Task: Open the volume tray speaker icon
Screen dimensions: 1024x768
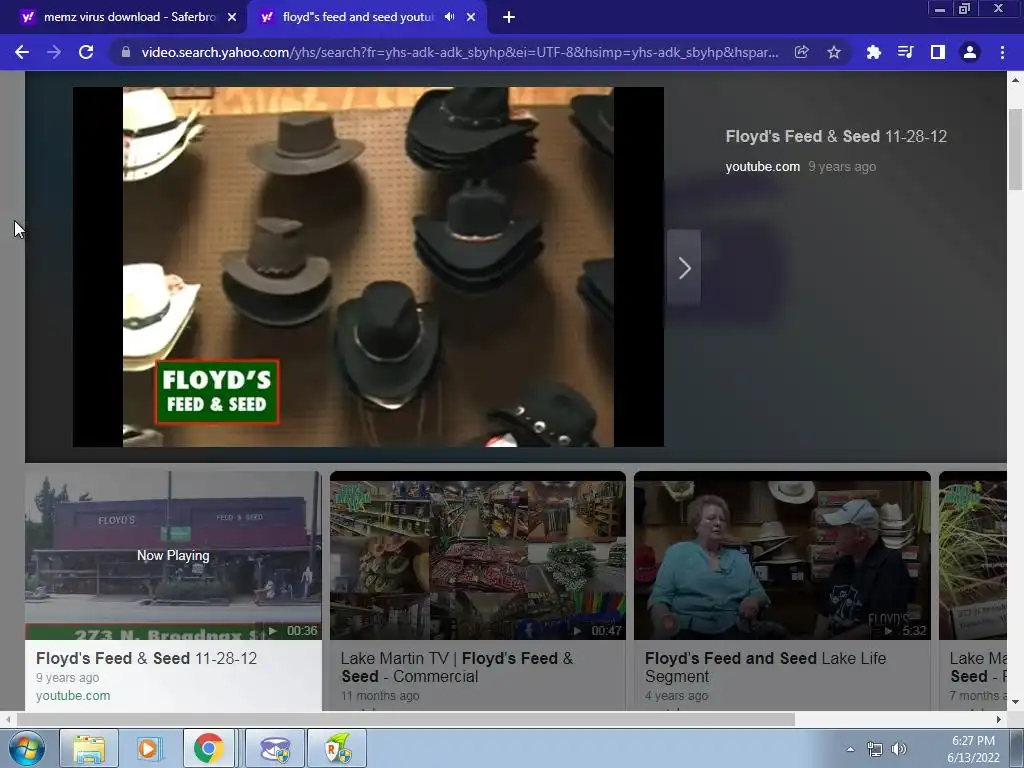Action: coord(899,749)
